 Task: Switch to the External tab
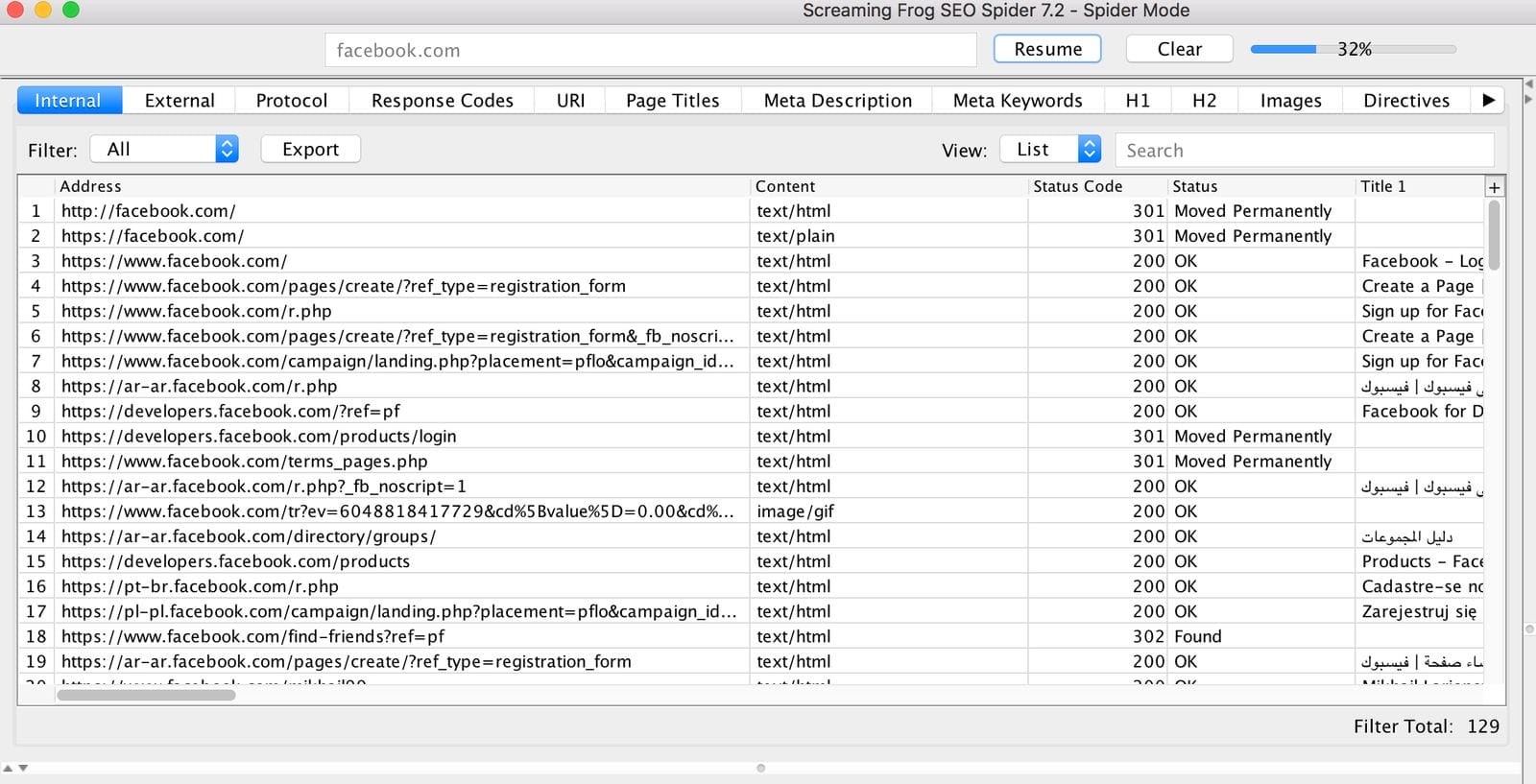tap(180, 101)
